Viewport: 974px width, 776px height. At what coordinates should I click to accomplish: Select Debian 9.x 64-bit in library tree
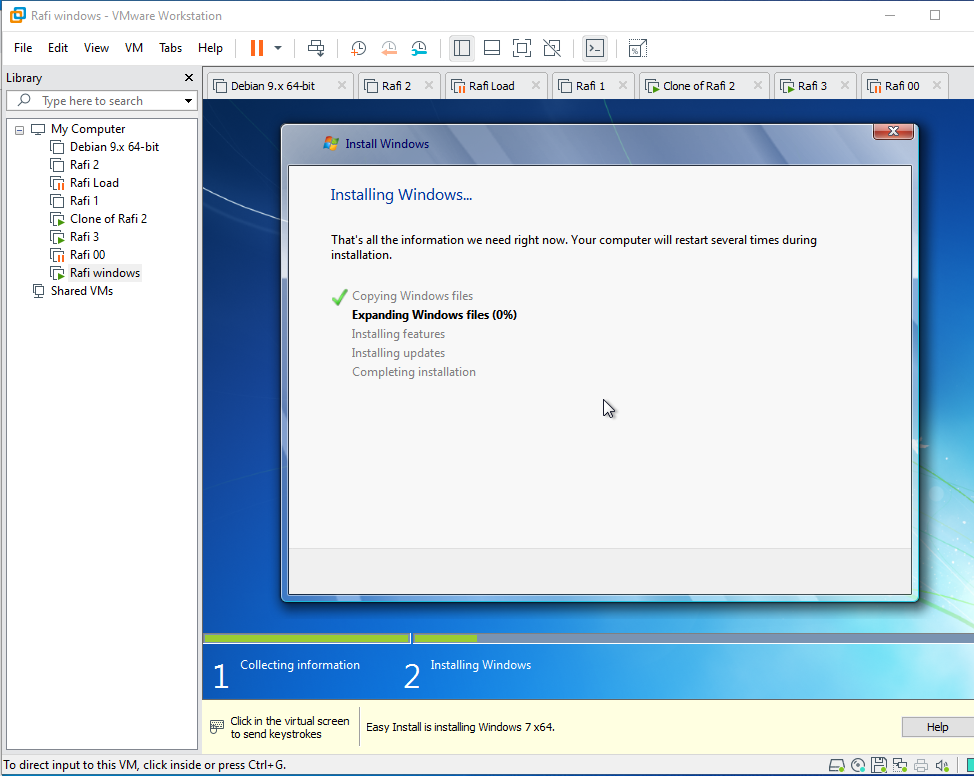pos(104,147)
